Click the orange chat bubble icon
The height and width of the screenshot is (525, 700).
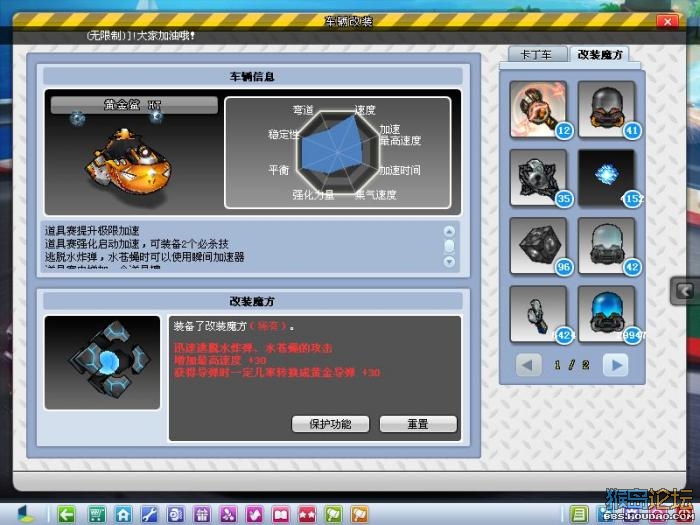tap(360, 514)
